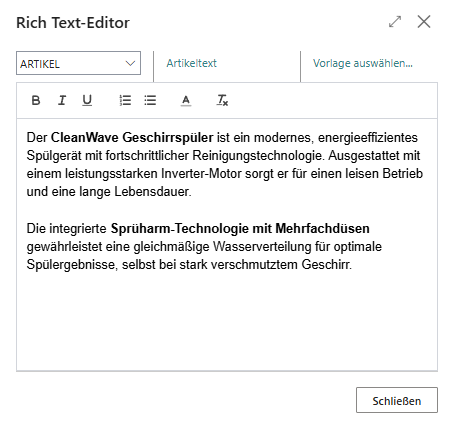Click the word 'Reinigungstechnologie' in the text

click(257, 156)
